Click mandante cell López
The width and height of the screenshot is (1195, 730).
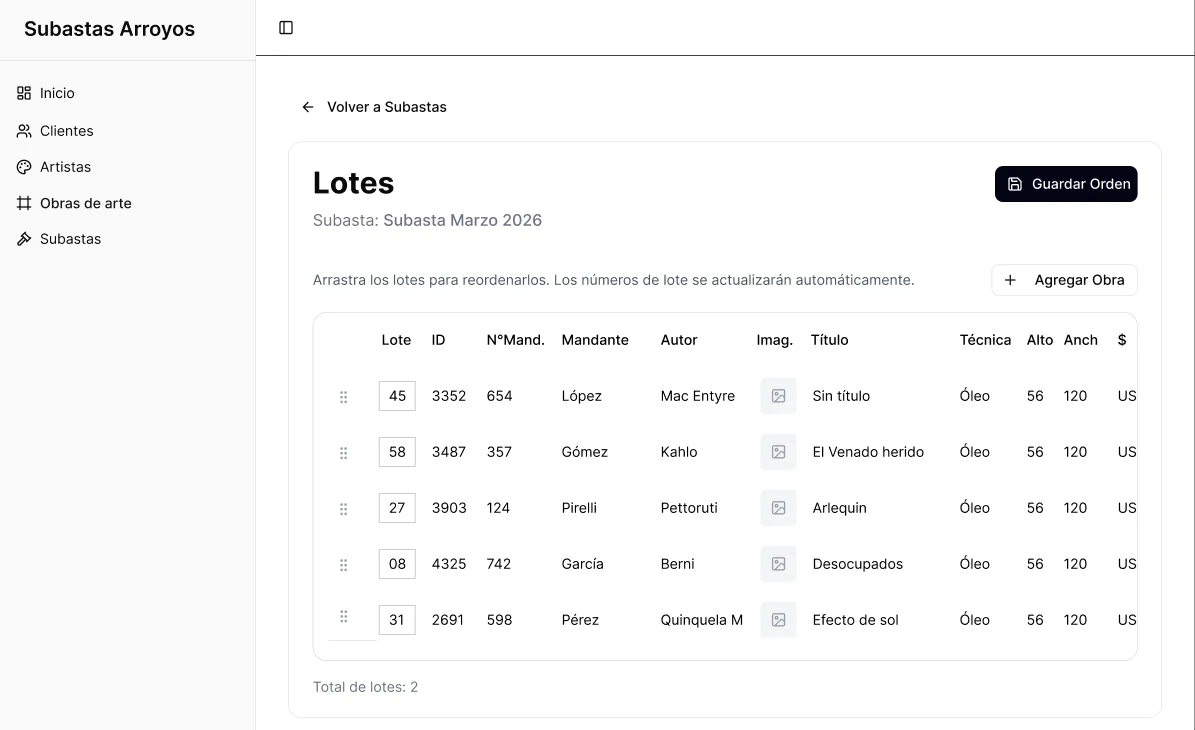(581, 396)
